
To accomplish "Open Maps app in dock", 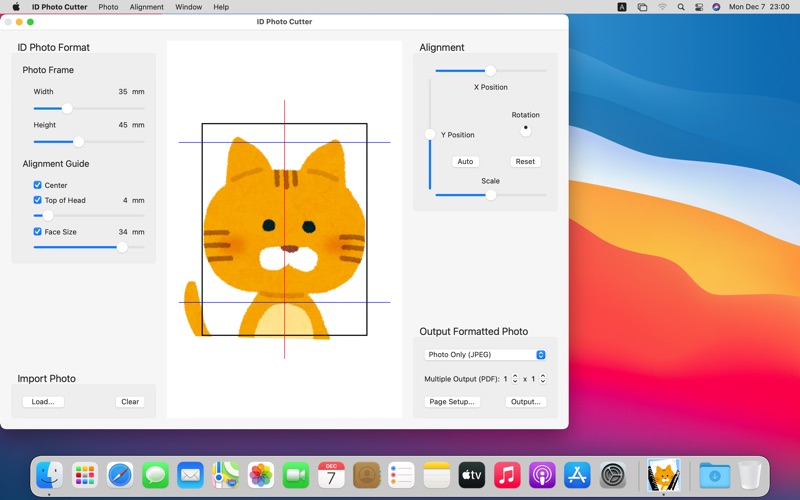I will 226,475.
